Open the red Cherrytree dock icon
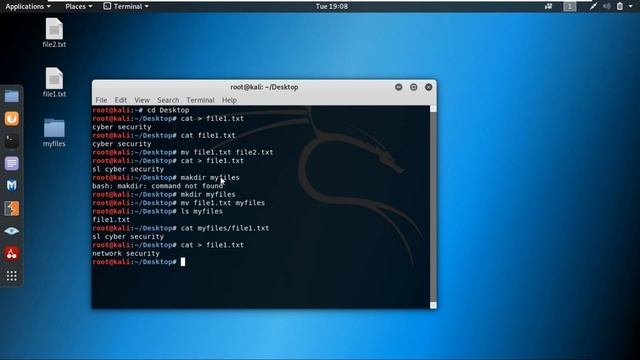The height and width of the screenshot is (360, 640). 11,253
